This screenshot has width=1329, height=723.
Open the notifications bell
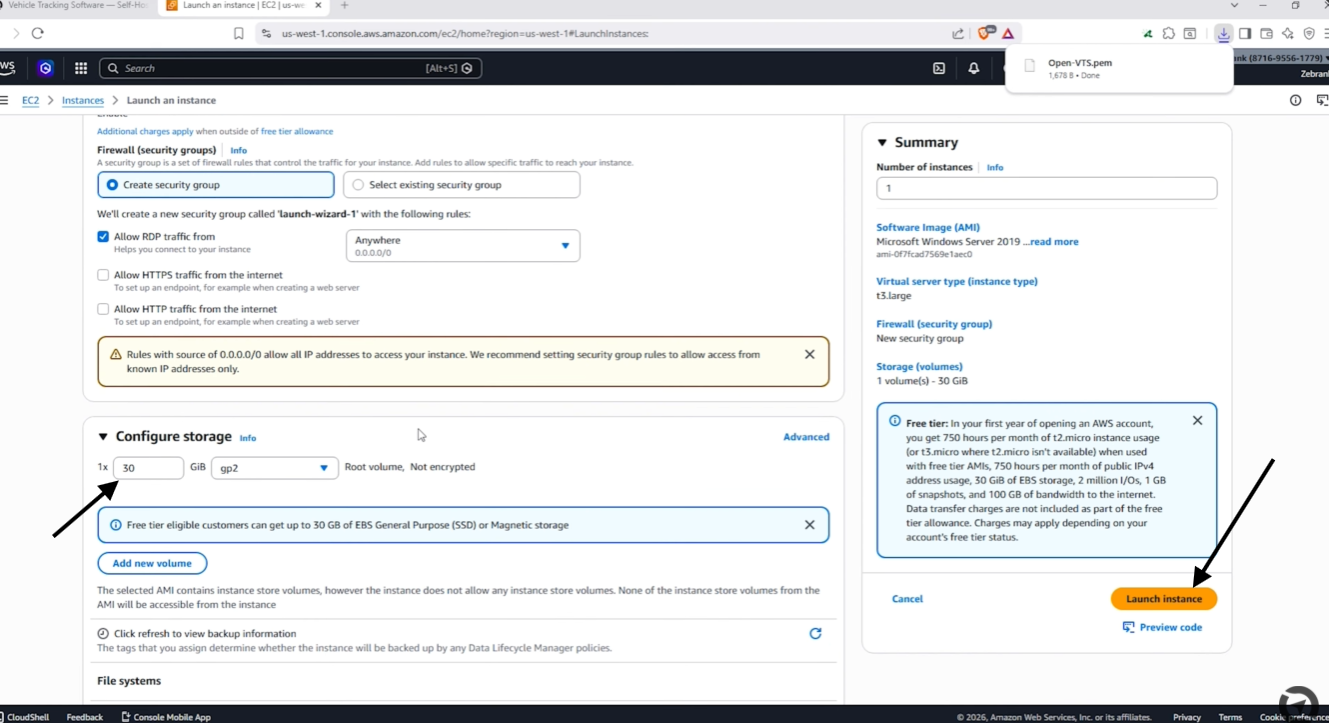click(973, 68)
